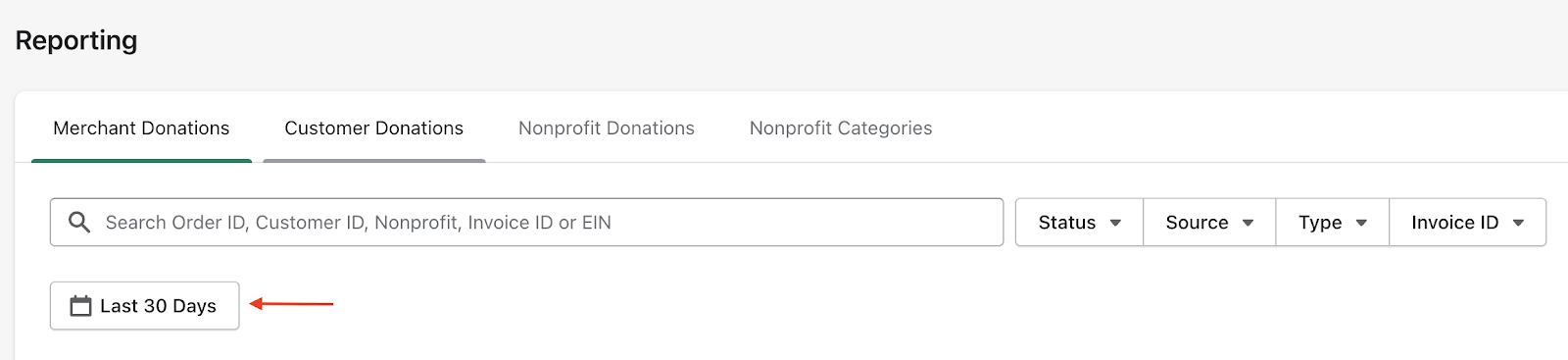Viewport: 1568px width, 360px height.
Task: Click the magnifying glass search icon
Action: point(79,223)
